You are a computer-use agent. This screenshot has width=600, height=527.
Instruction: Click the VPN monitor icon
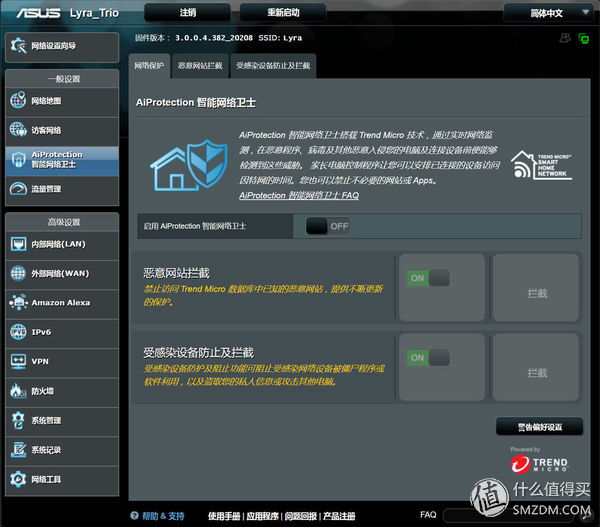click(18, 361)
